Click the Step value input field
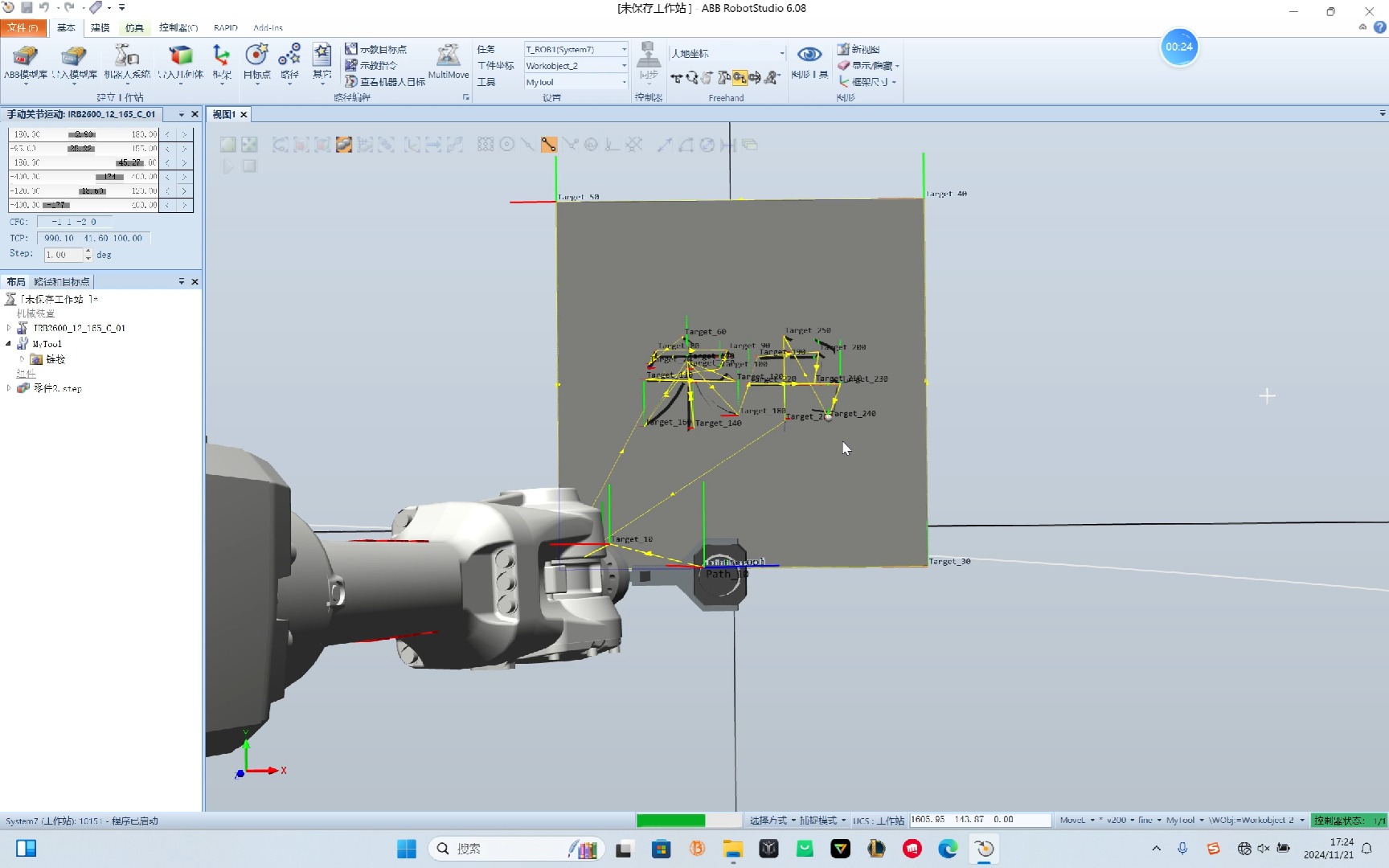The height and width of the screenshot is (868, 1389). click(64, 254)
